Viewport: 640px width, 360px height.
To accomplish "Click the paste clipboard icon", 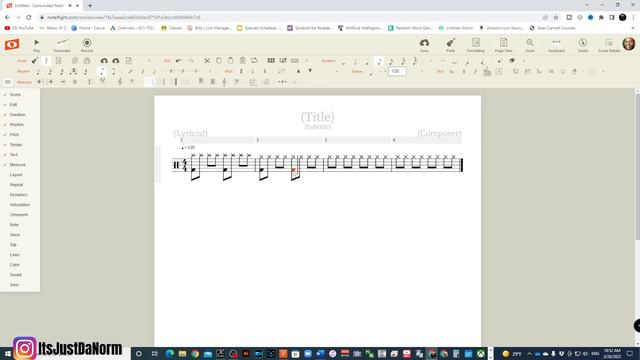I will 230,61.
